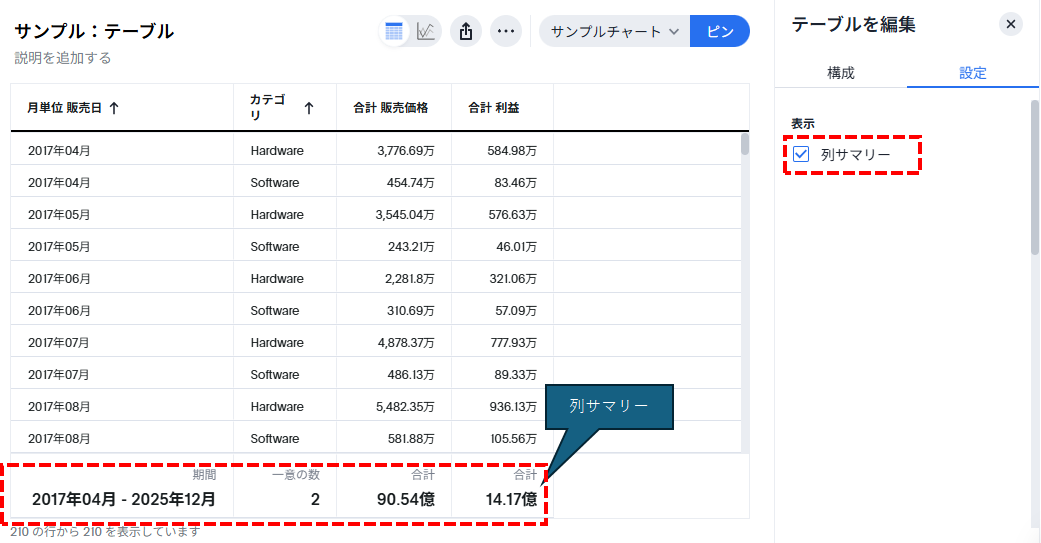Select cell 581.88万
1041x543 pixels.
pyautogui.click(x=411, y=438)
